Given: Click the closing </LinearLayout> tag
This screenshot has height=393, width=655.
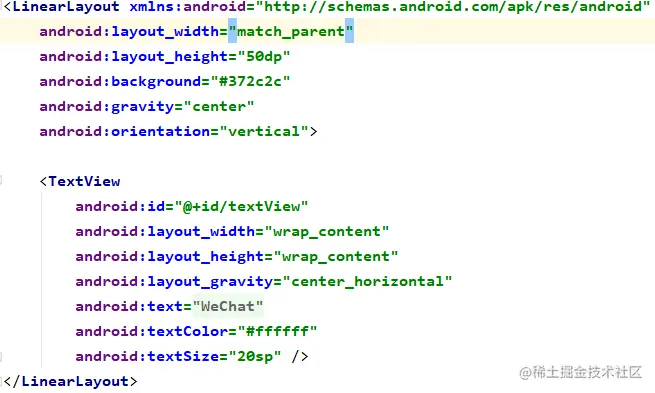Looking at the screenshot, I should pos(70,381).
